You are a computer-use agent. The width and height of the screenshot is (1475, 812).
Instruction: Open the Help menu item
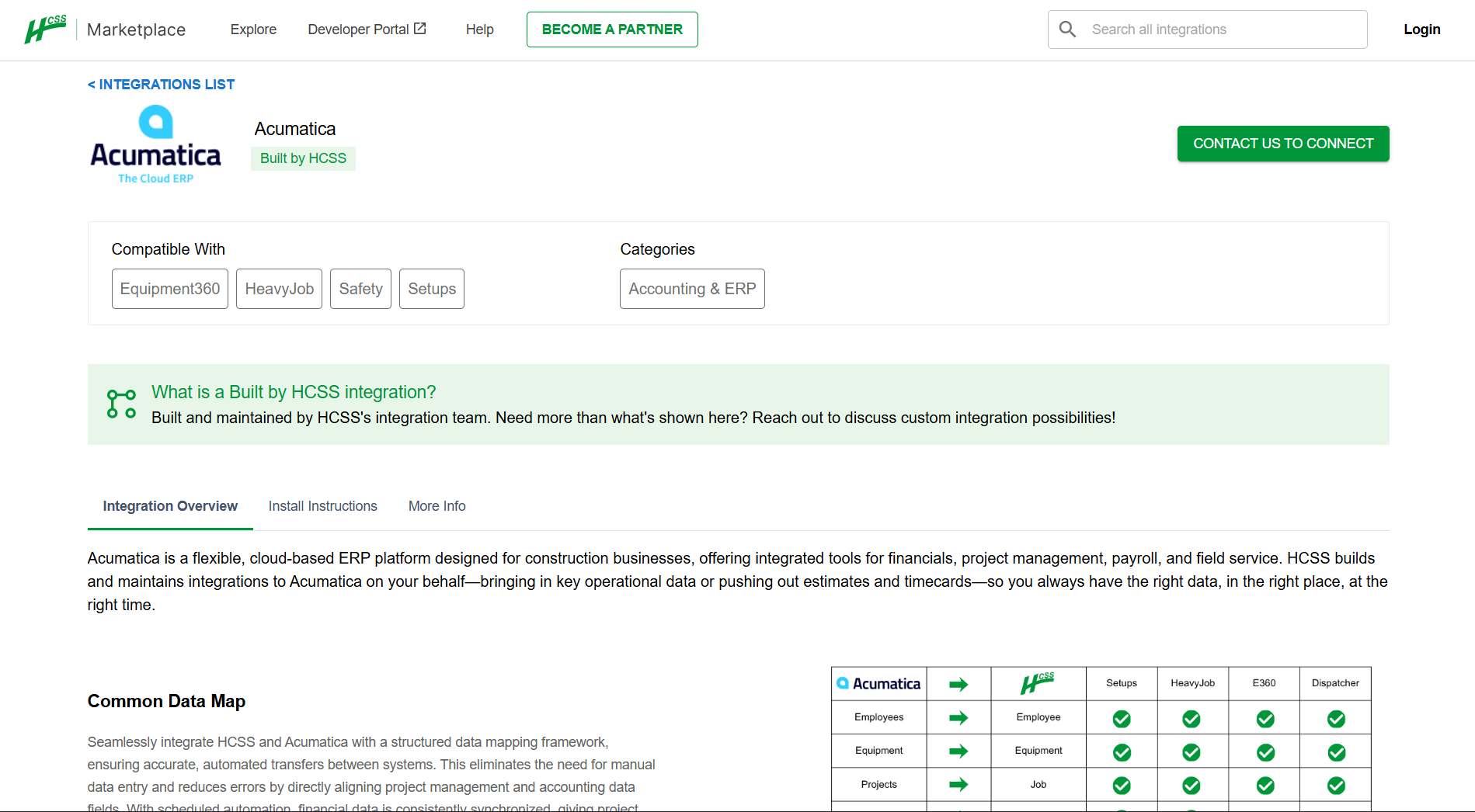tap(479, 29)
